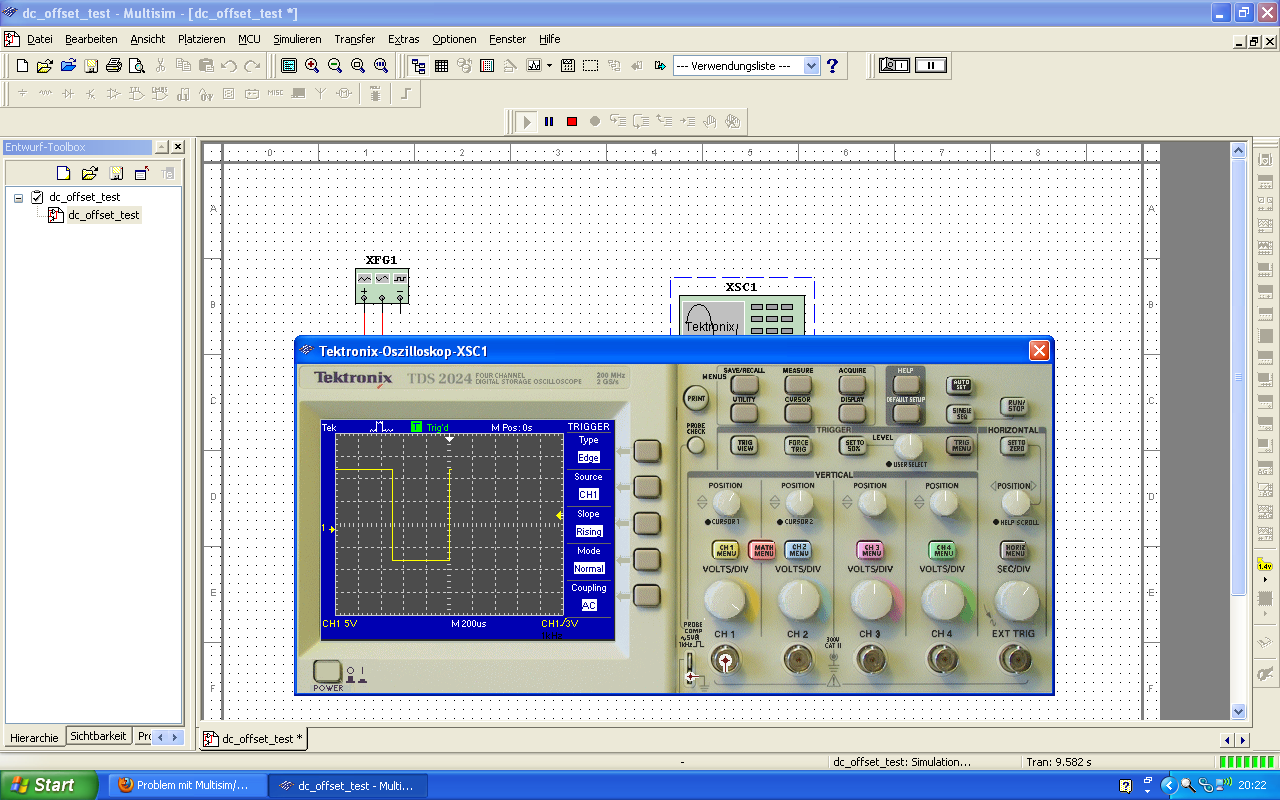Click open folder icon in Entwurf-Toolbox

click(x=89, y=173)
